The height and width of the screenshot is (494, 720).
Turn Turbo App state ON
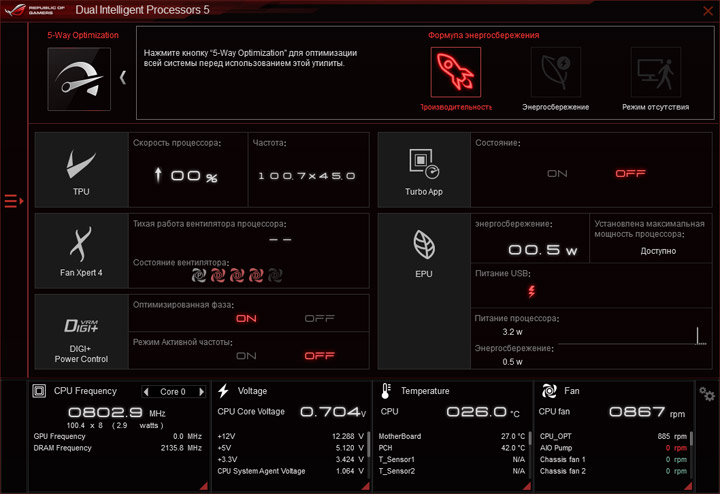[x=557, y=174]
